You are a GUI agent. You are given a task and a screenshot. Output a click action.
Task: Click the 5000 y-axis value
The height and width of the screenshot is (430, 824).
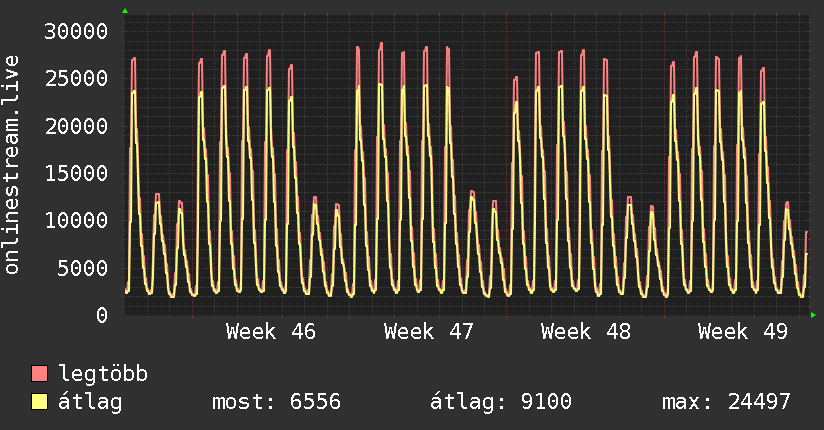pyautogui.click(x=84, y=268)
